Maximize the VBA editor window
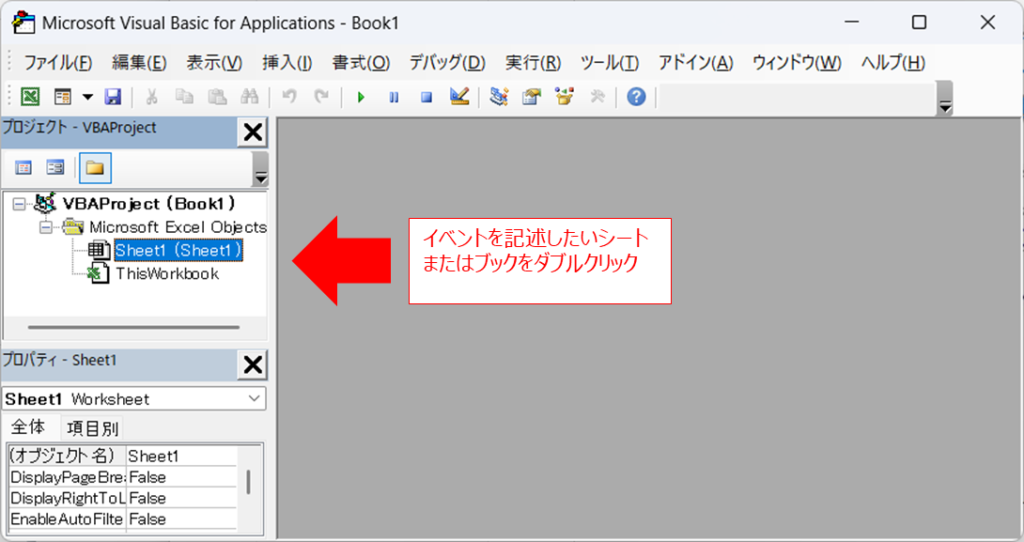Screen dimensions: 1024x542 tap(919, 22)
